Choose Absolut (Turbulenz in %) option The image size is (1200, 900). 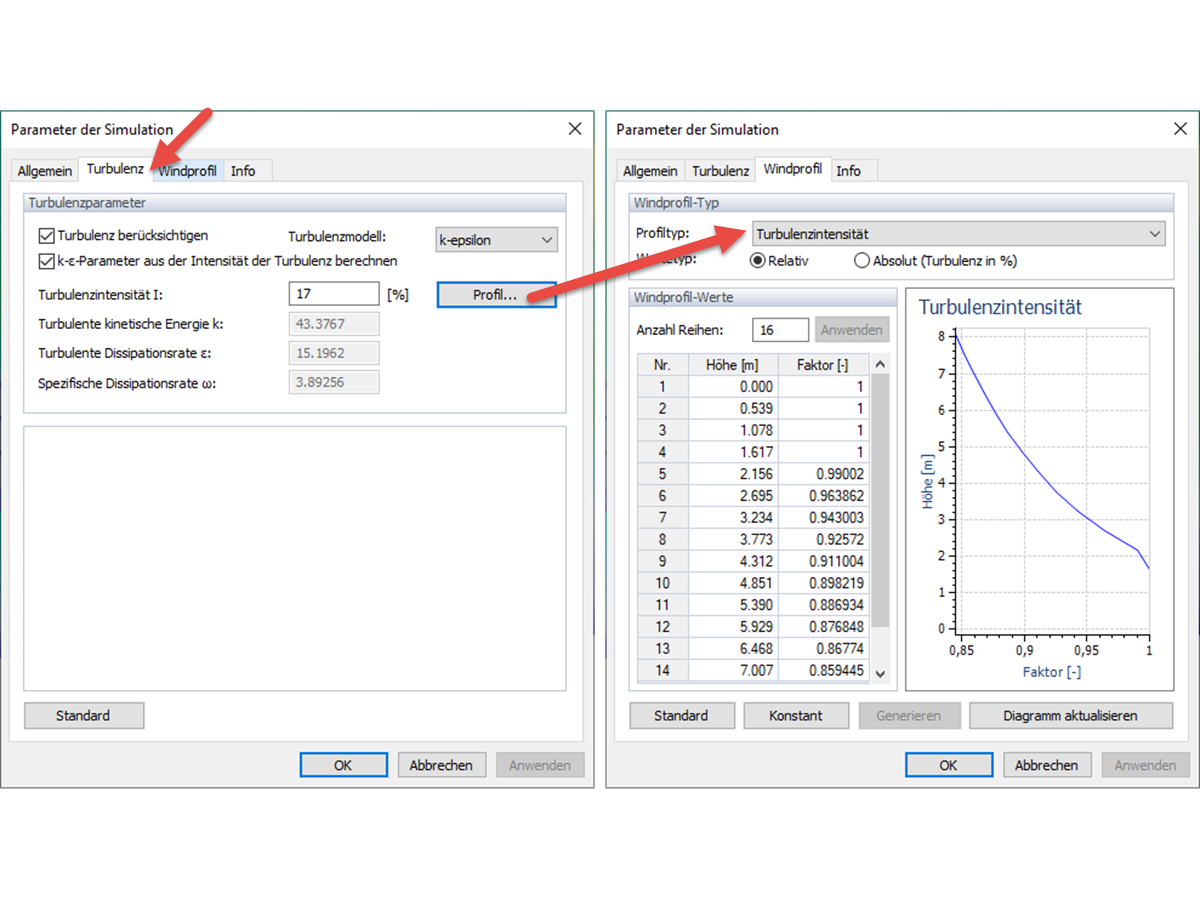862,261
